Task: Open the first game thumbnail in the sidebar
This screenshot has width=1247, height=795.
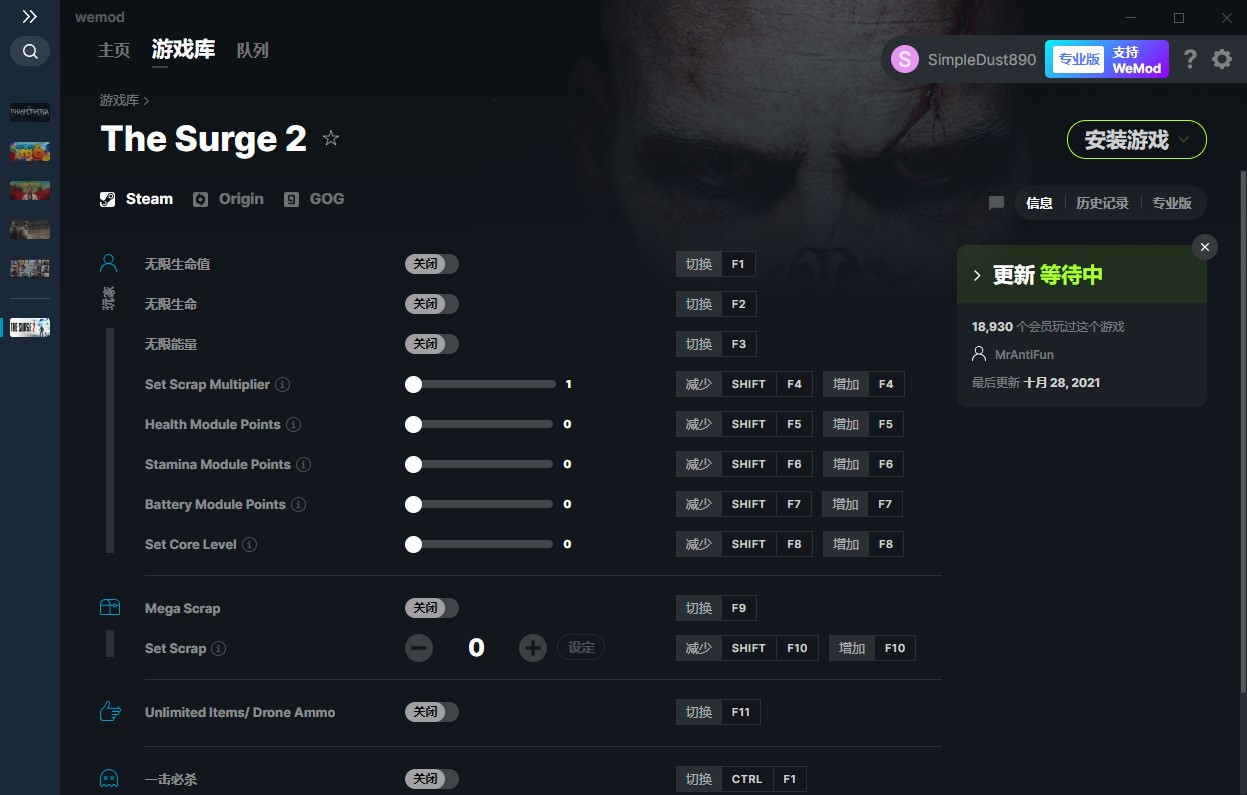Action: (30, 112)
